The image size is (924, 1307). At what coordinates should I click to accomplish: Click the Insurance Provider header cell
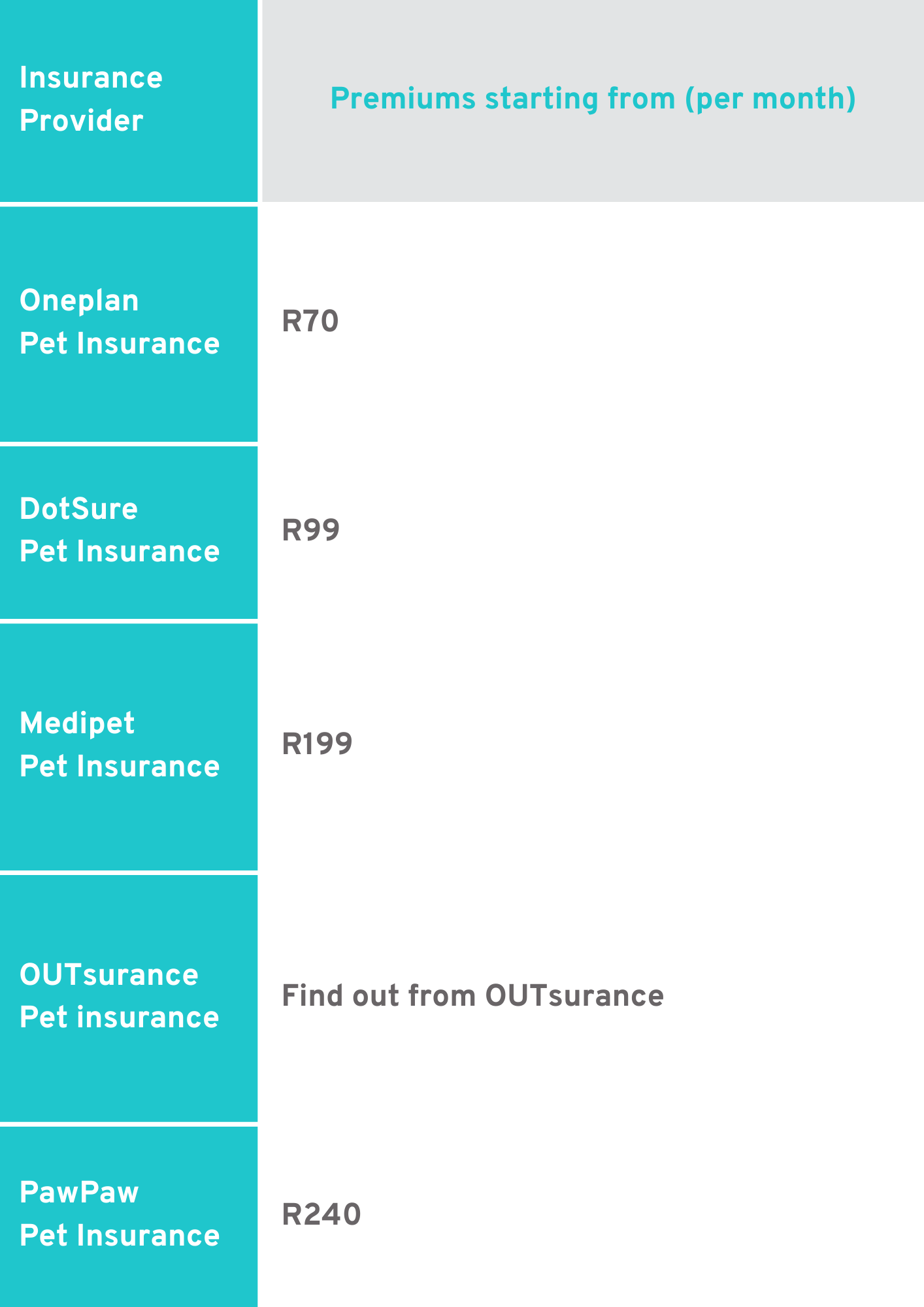click(129, 101)
